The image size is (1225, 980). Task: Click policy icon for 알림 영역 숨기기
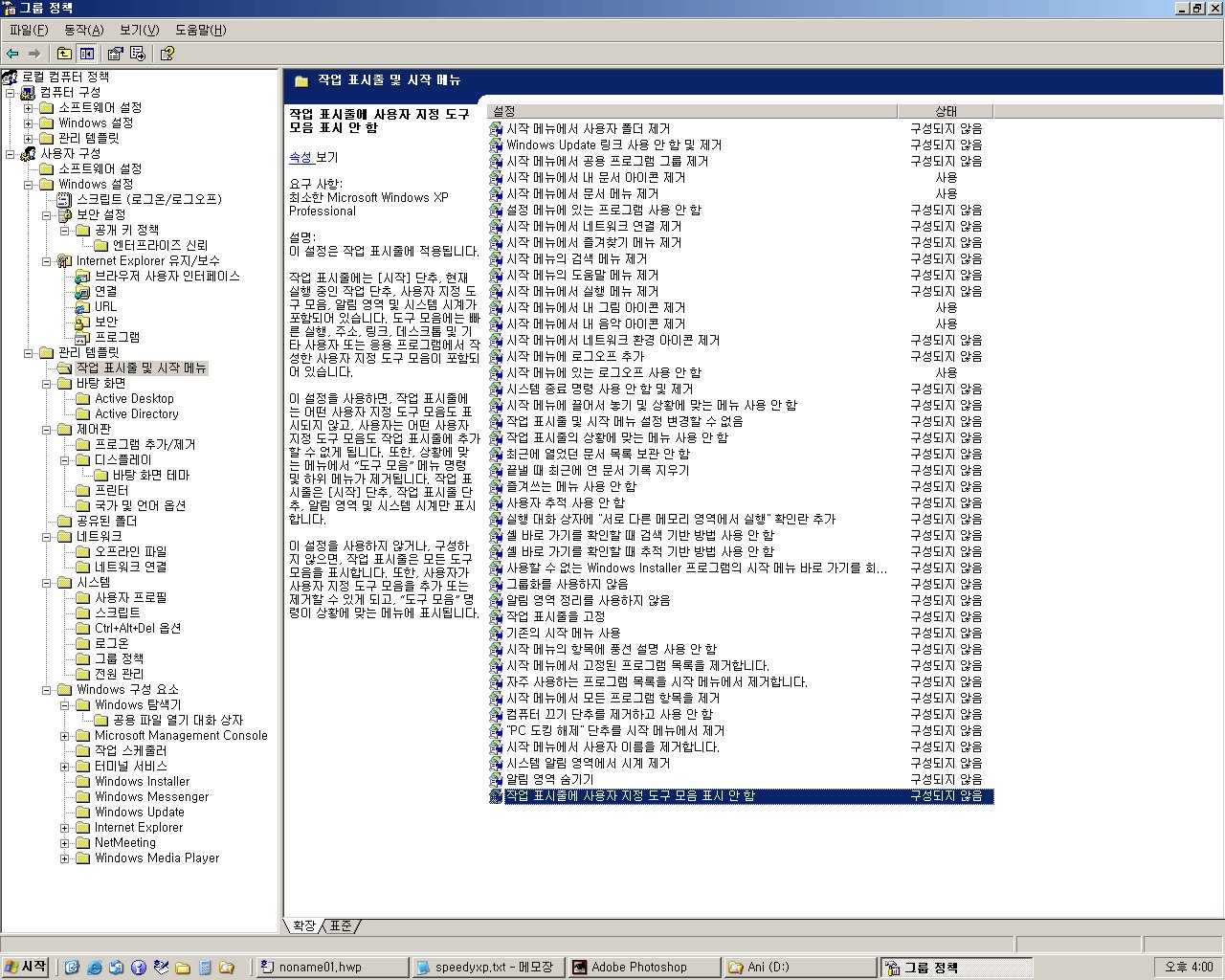pyautogui.click(x=496, y=779)
